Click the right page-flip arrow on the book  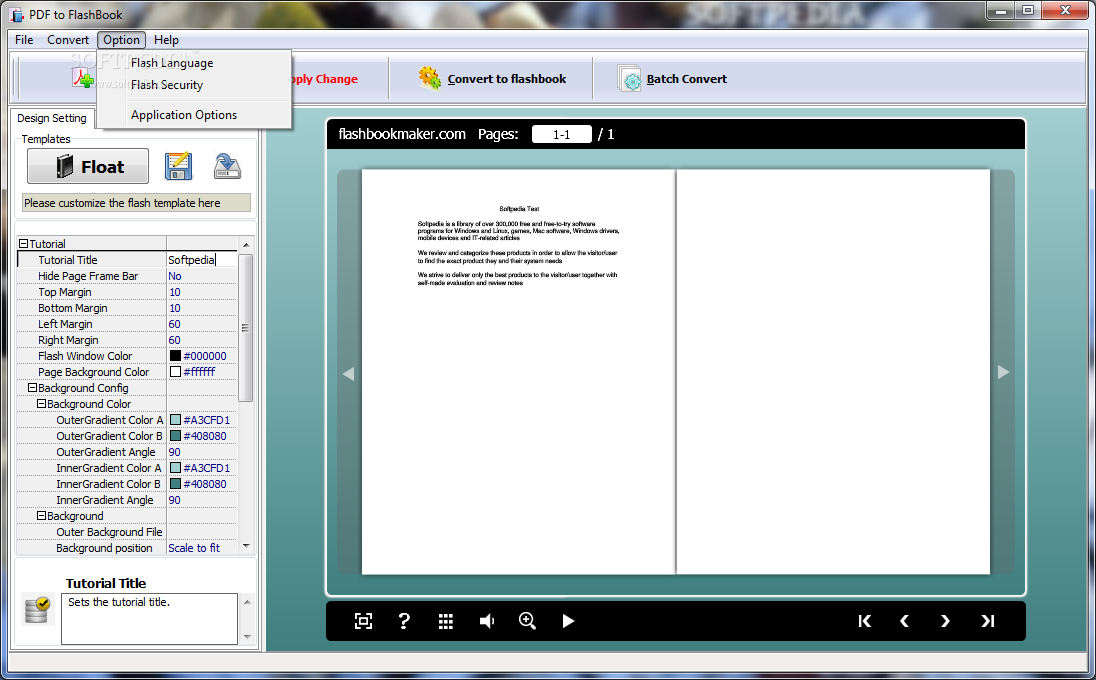(1003, 372)
